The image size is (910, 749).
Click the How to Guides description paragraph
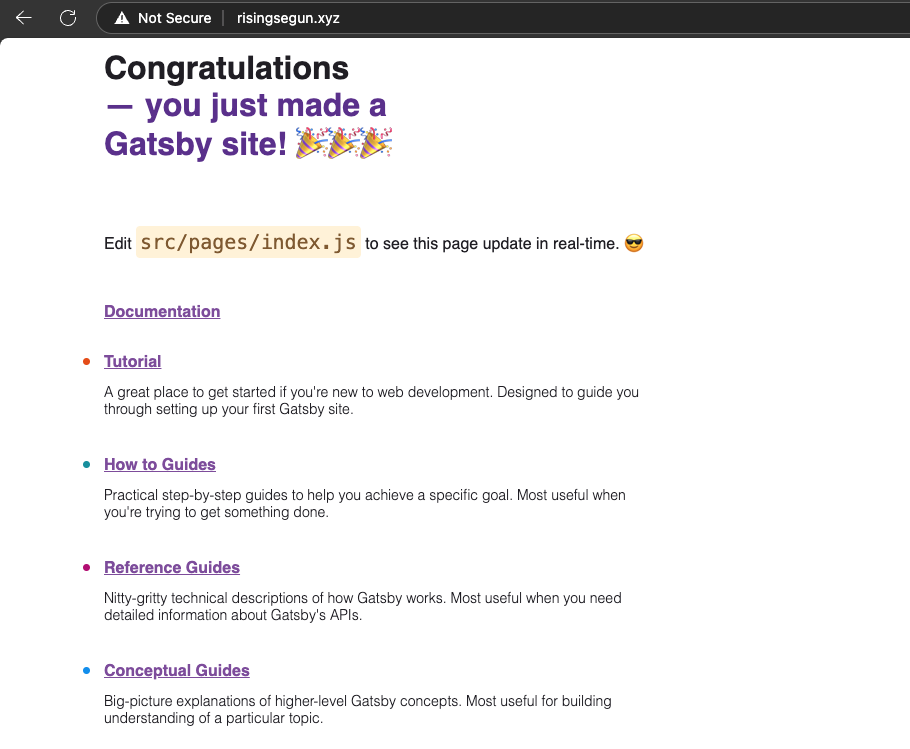364,504
